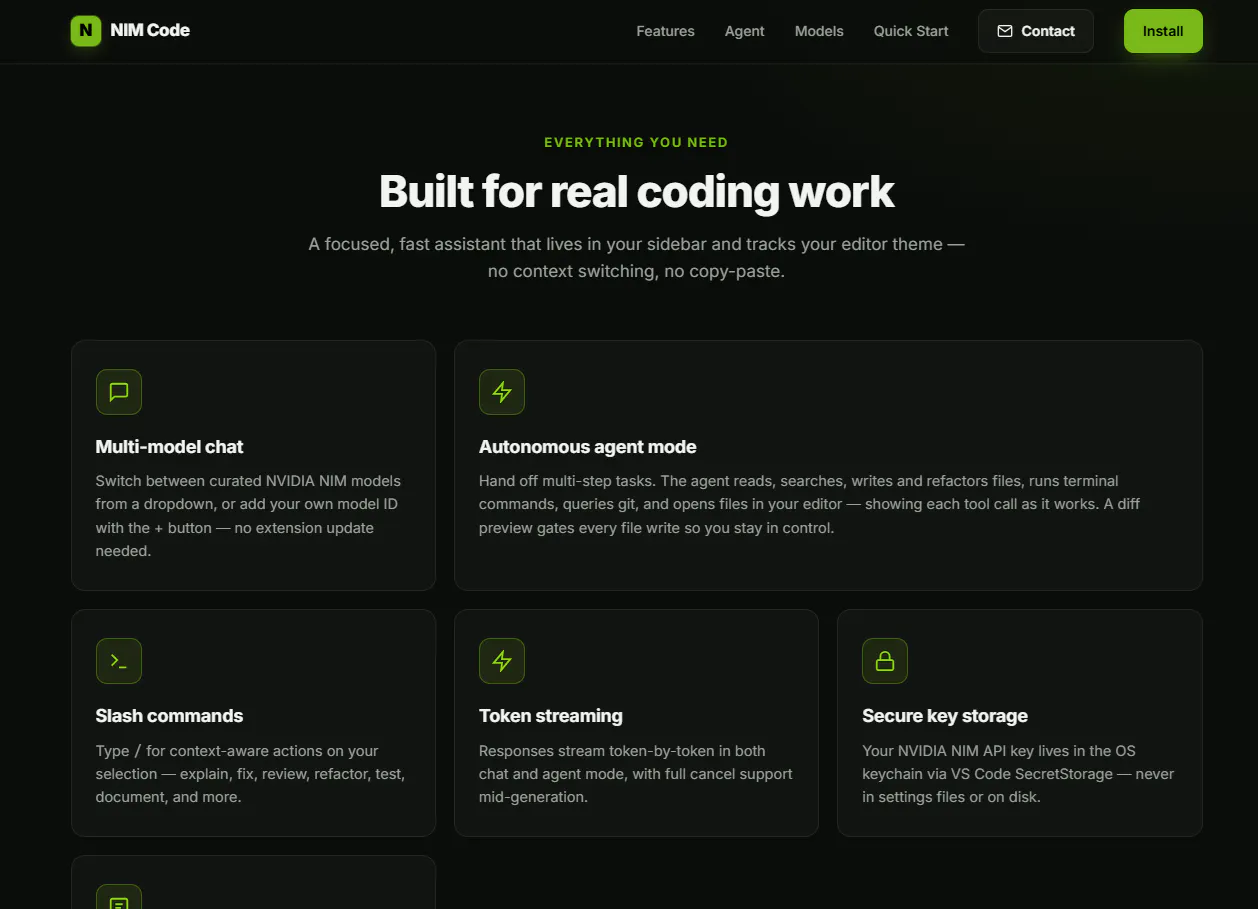This screenshot has height=909, width=1258.
Task: Click the lightning icon for Autonomous agent mode
Action: 502,392
